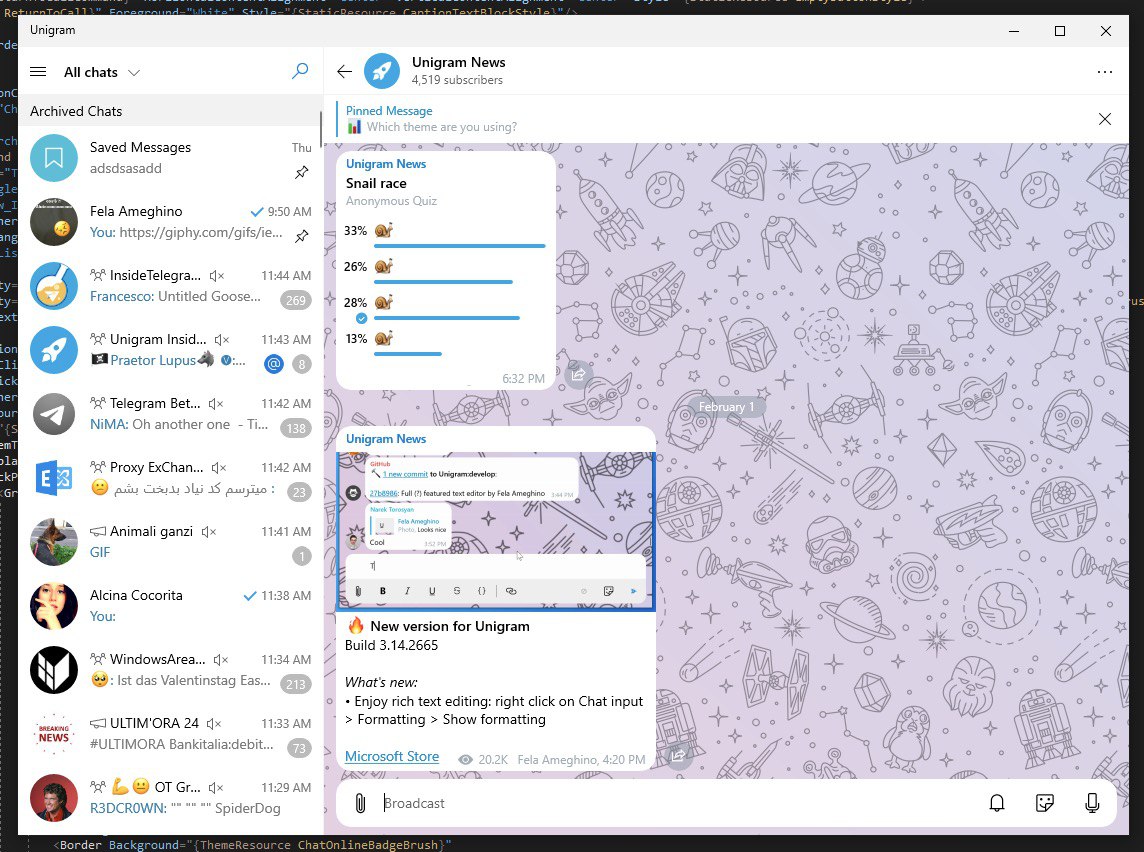Expand the All chats filter dropdown
The image size is (1144, 852).
[101, 72]
